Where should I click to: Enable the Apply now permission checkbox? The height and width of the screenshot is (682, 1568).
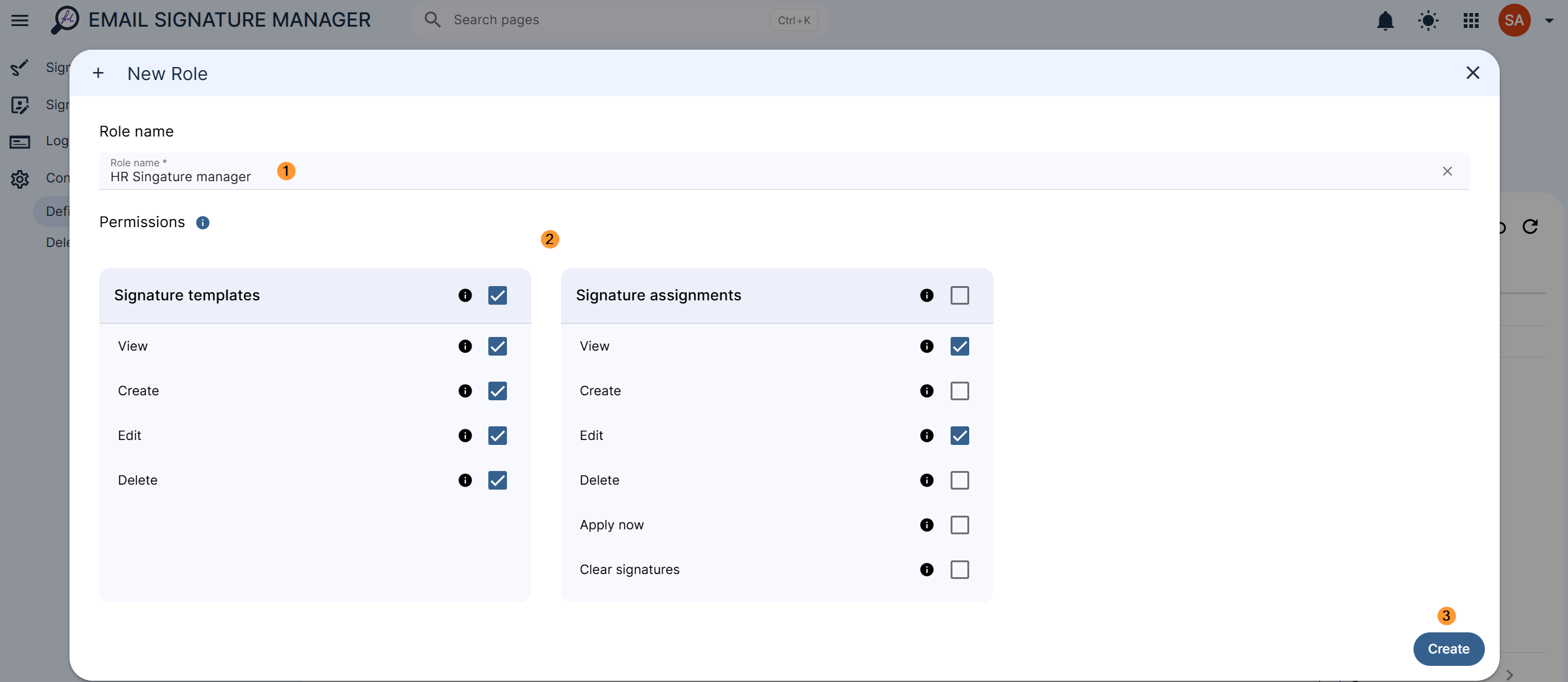[x=959, y=525]
